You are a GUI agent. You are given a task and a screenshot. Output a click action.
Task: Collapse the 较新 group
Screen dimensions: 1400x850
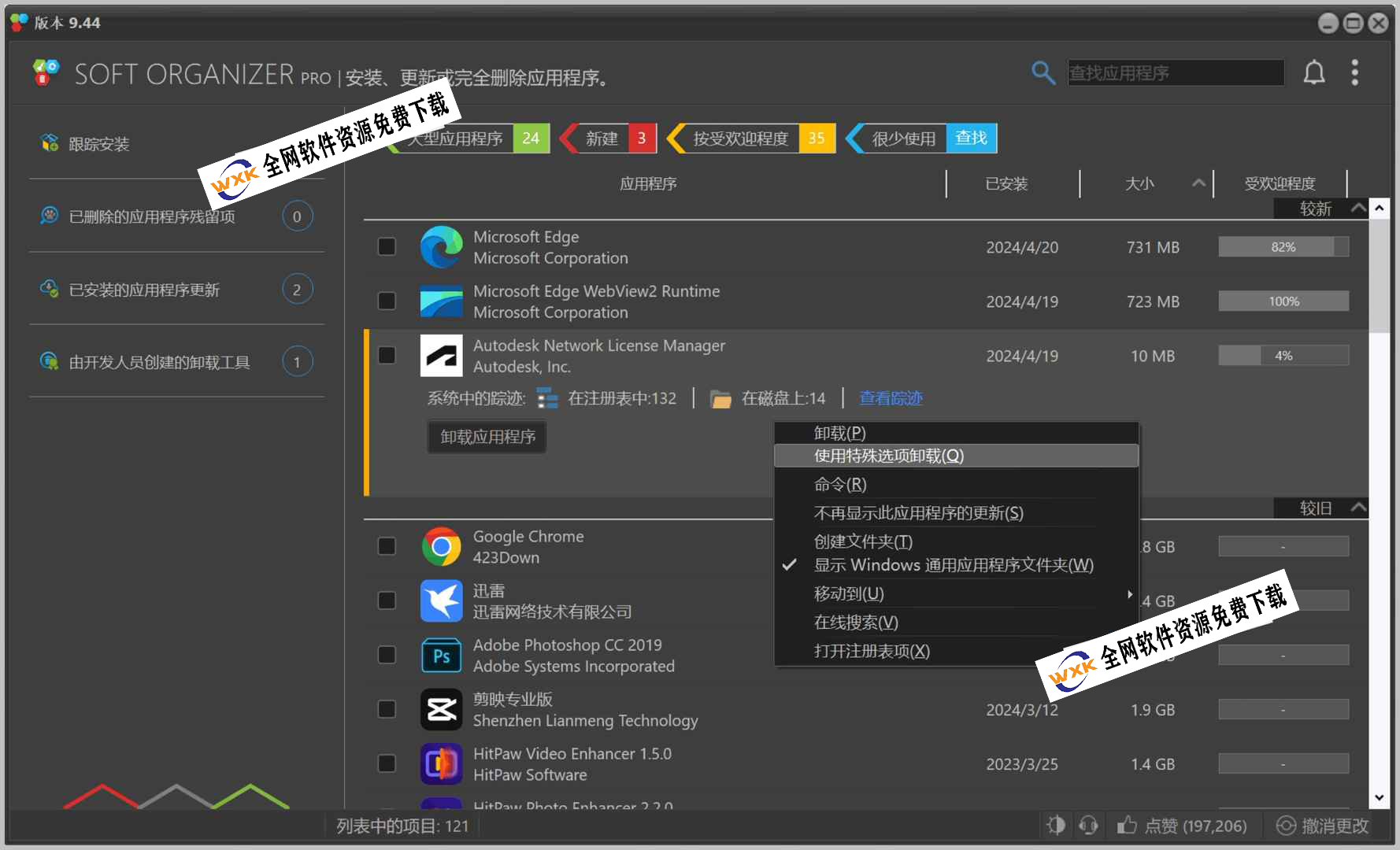(x=1357, y=209)
